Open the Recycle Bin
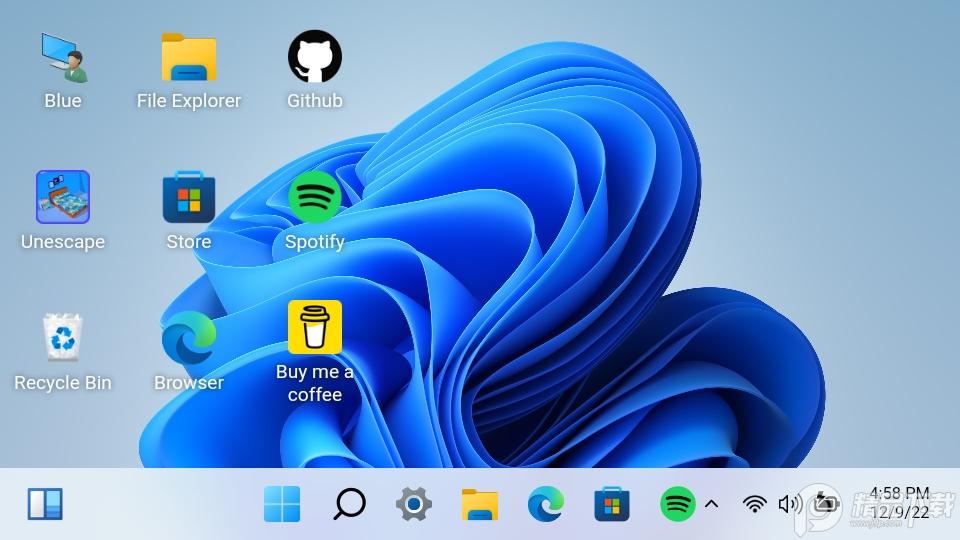Viewport: 960px width, 540px height. [x=63, y=338]
